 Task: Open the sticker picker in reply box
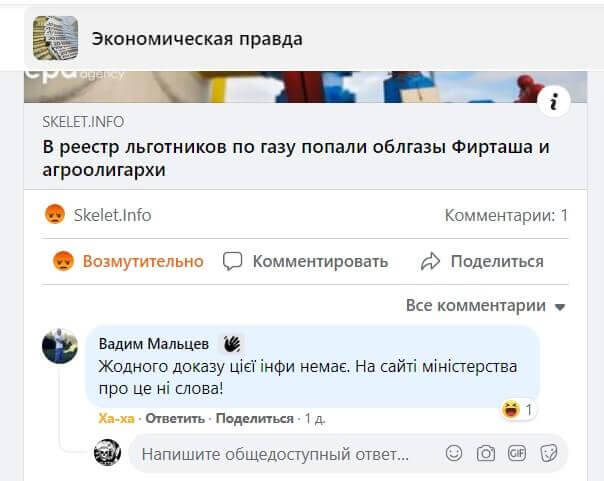point(548,453)
